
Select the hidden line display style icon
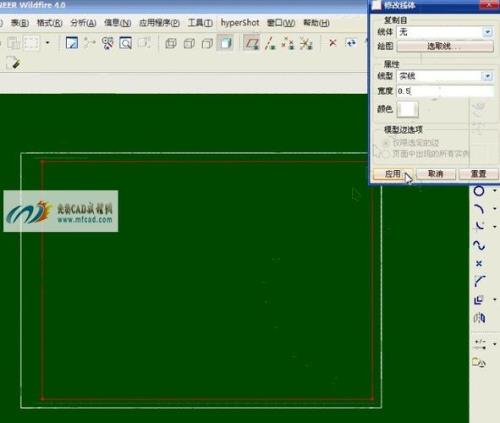click(x=189, y=43)
